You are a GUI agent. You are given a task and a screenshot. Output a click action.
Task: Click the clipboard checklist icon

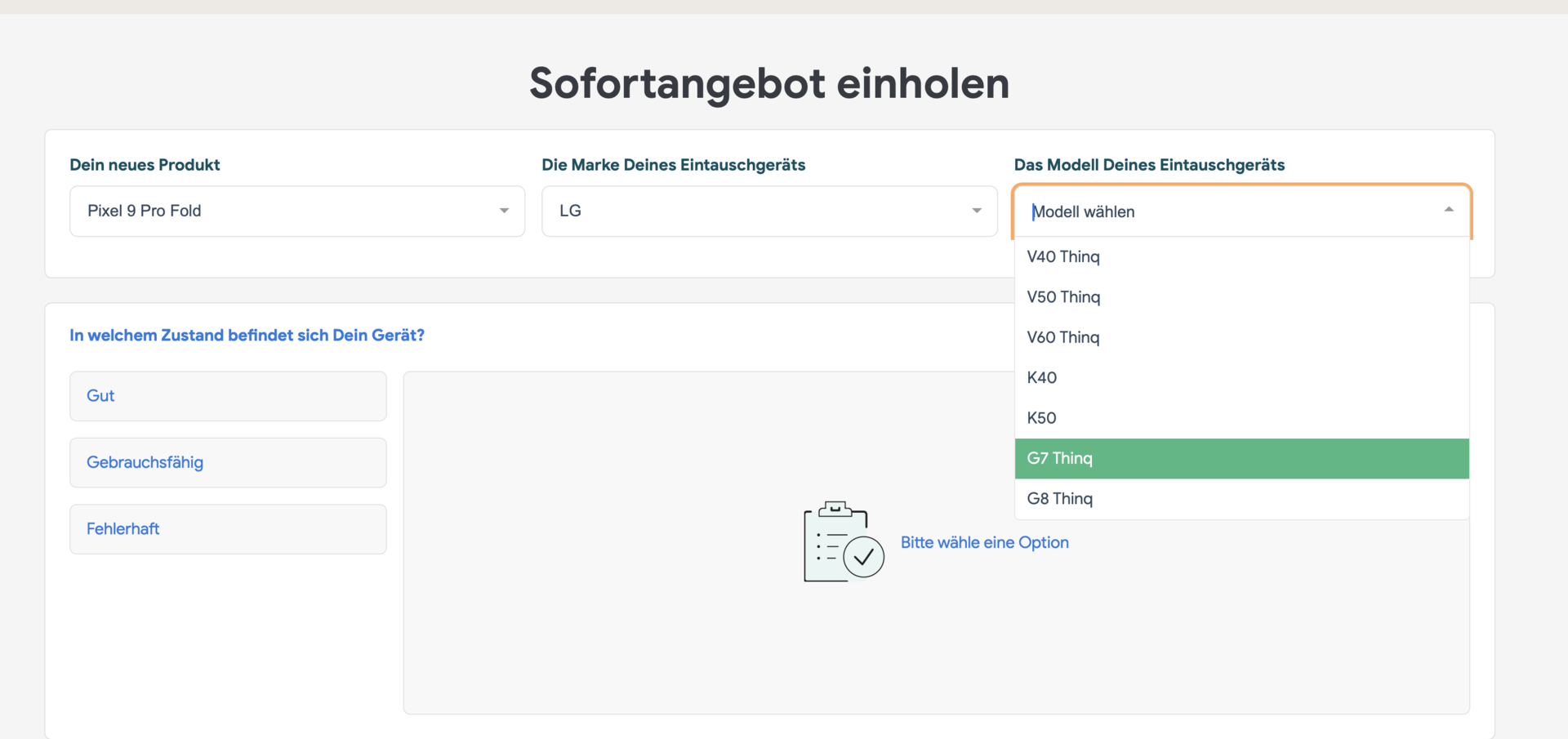pos(843,541)
